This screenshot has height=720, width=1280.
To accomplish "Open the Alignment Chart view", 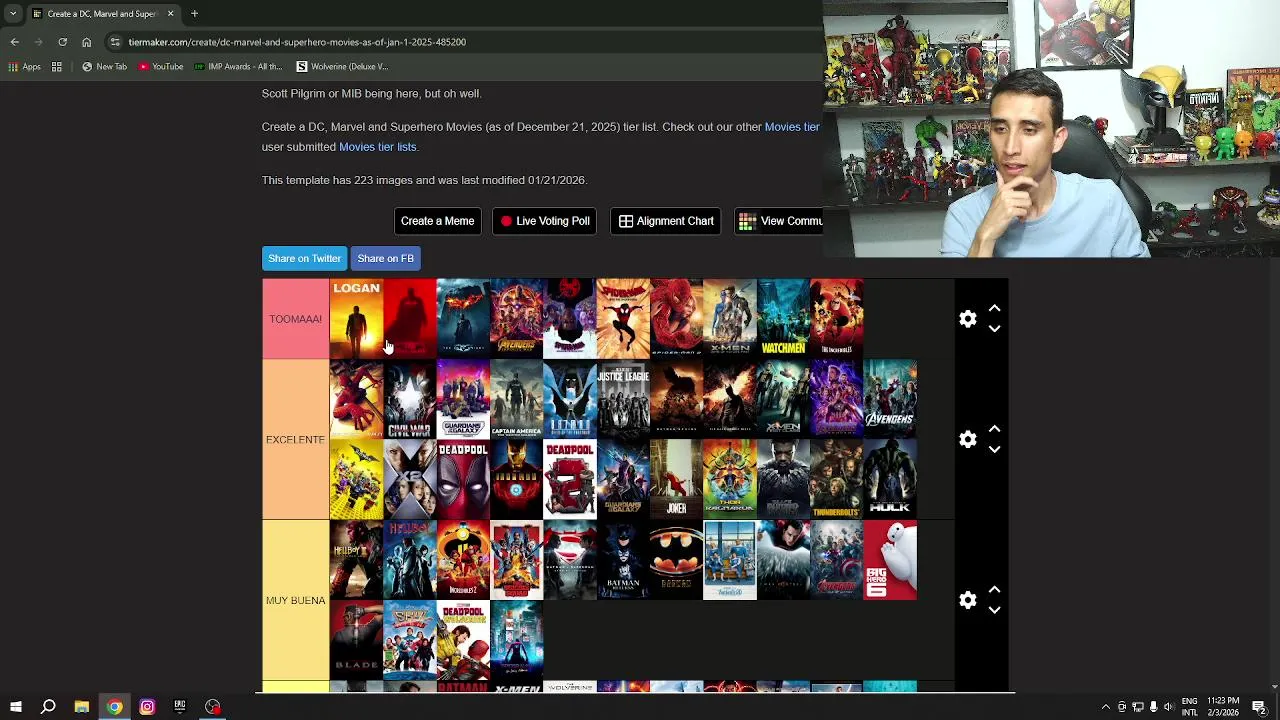I will click(665, 221).
